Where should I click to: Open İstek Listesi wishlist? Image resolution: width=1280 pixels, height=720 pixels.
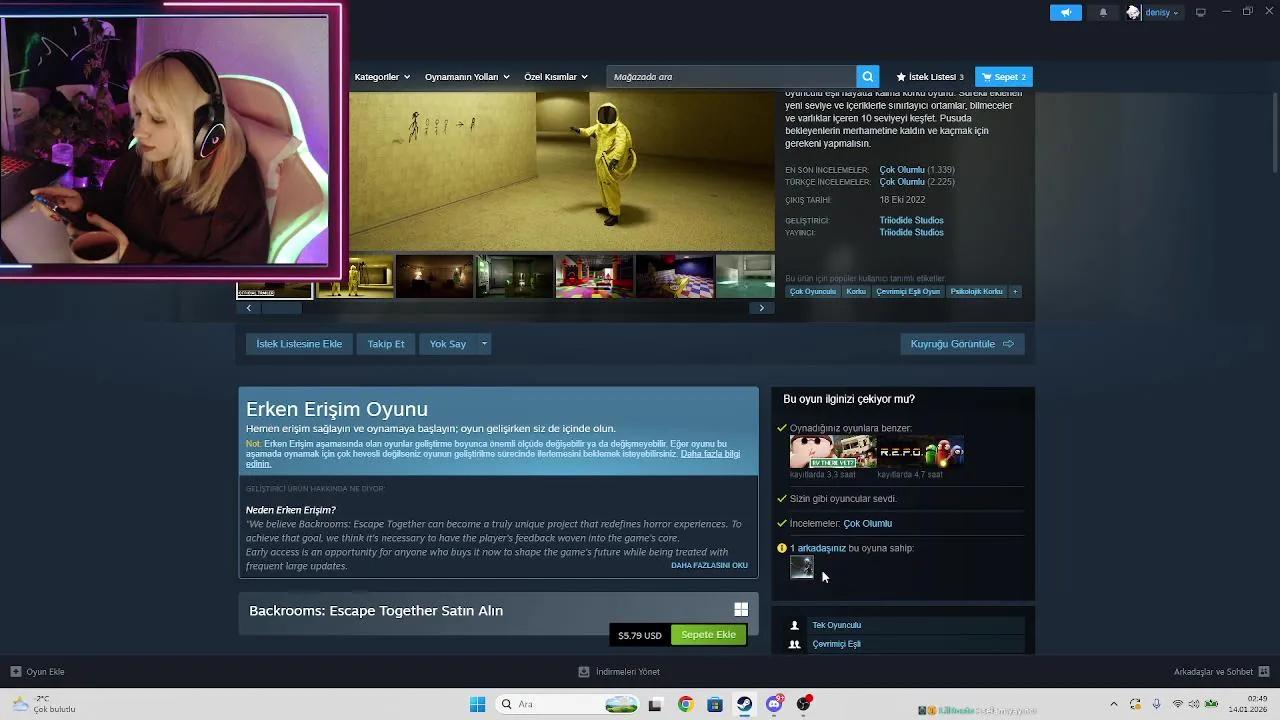[x=930, y=77]
